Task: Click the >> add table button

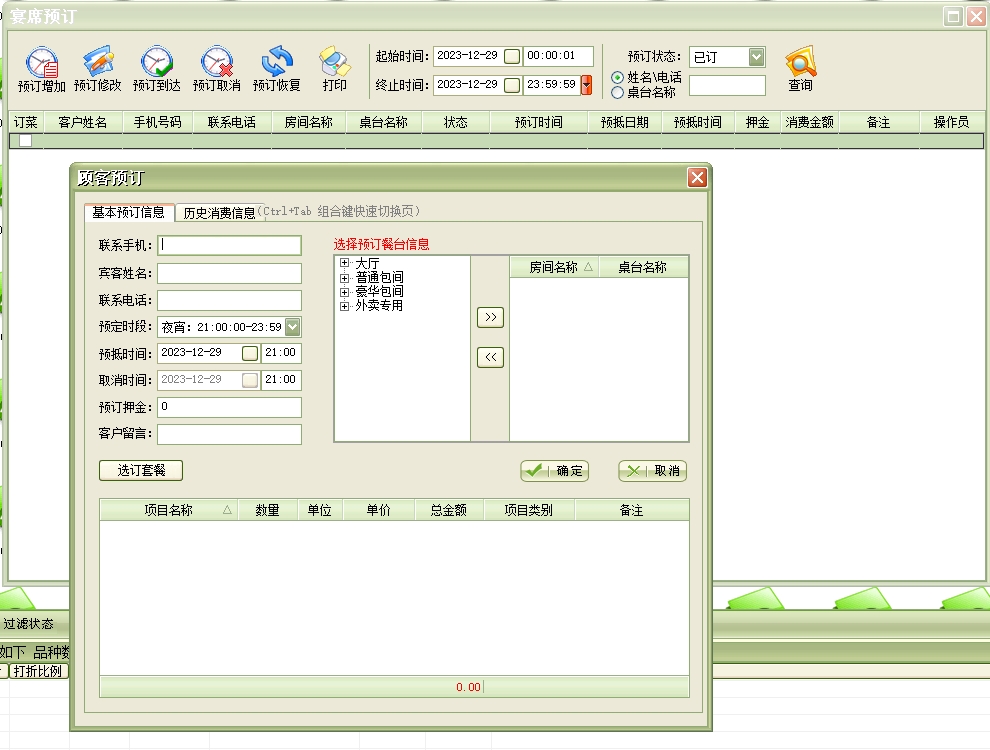Action: [x=490, y=317]
